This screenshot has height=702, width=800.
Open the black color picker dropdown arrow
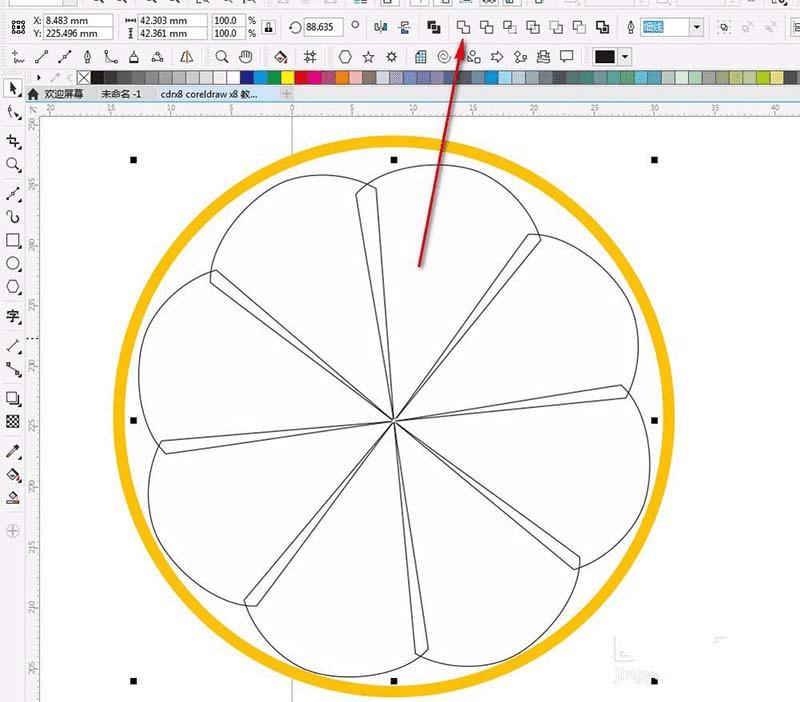pyautogui.click(x=625, y=57)
